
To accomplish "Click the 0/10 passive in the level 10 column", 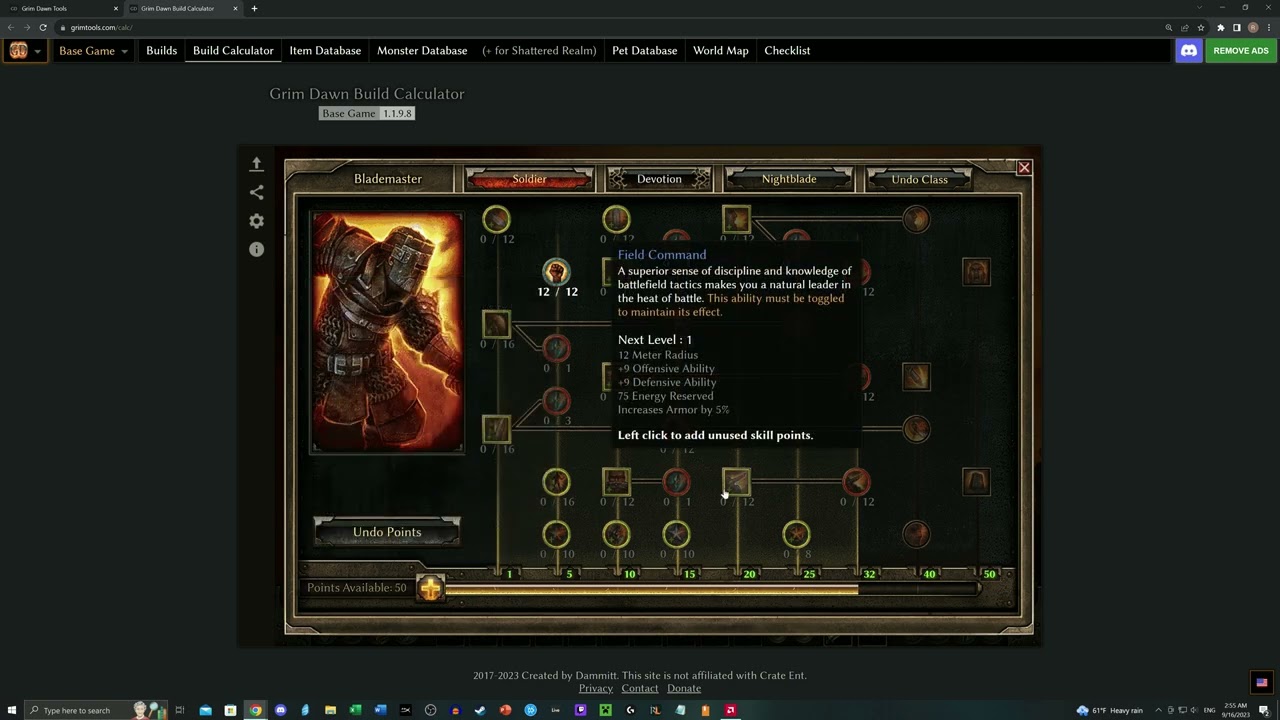I will click(x=616, y=534).
